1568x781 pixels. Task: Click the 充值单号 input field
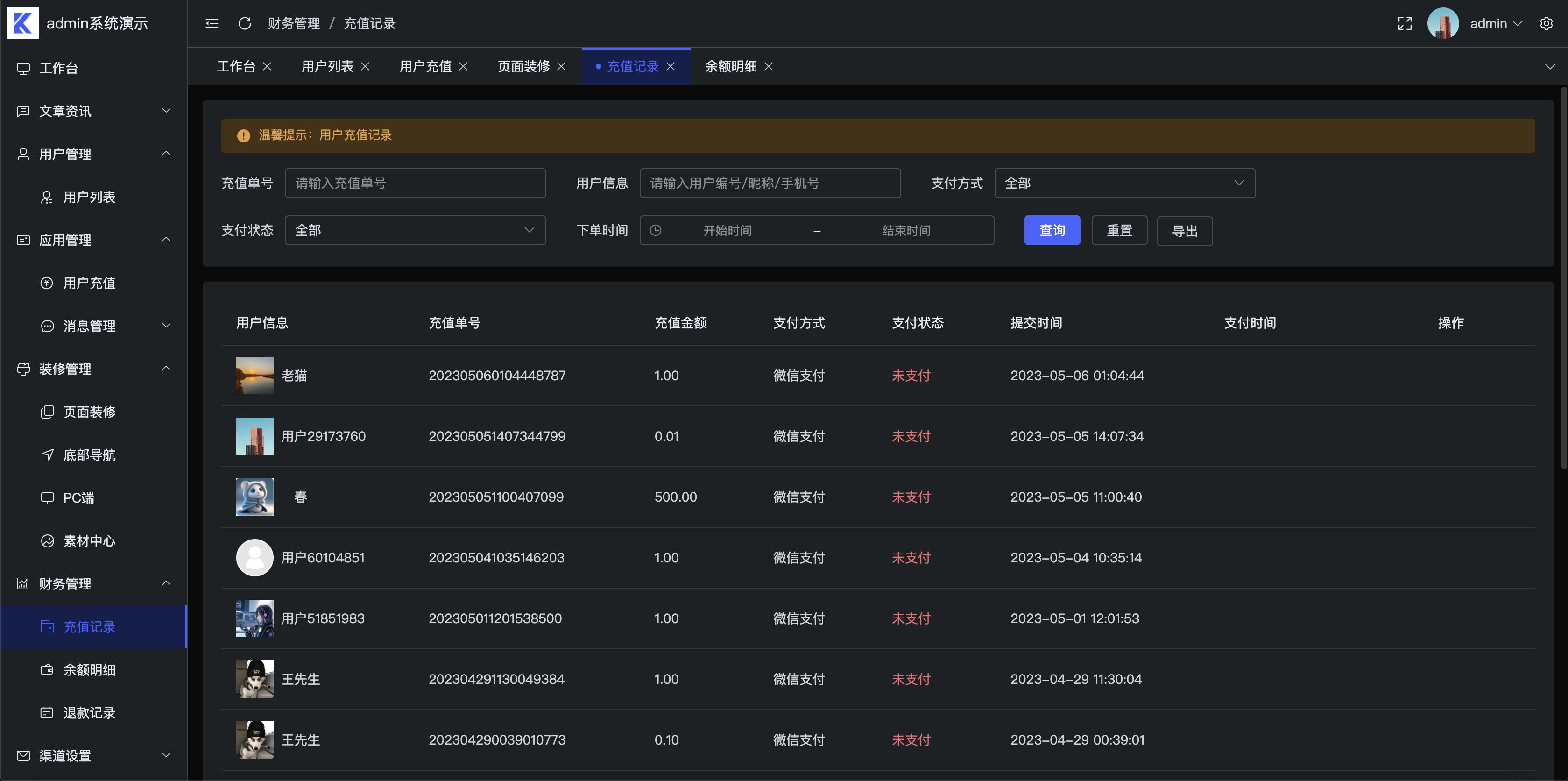point(415,183)
